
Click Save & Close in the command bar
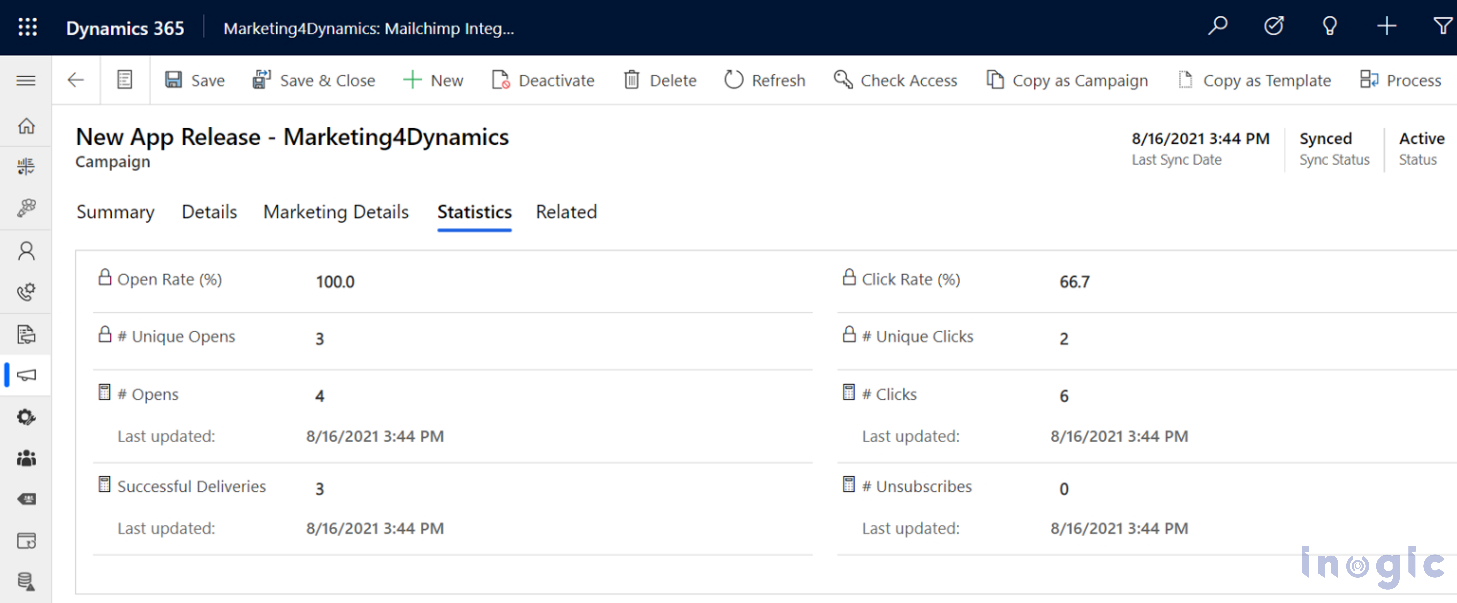(x=314, y=80)
